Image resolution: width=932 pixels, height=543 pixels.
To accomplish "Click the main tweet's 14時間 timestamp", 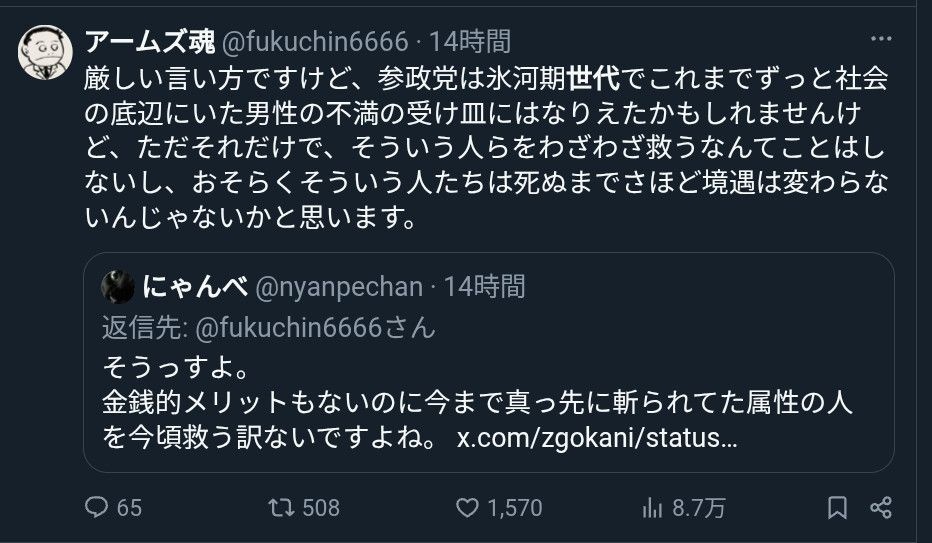I will [470, 42].
